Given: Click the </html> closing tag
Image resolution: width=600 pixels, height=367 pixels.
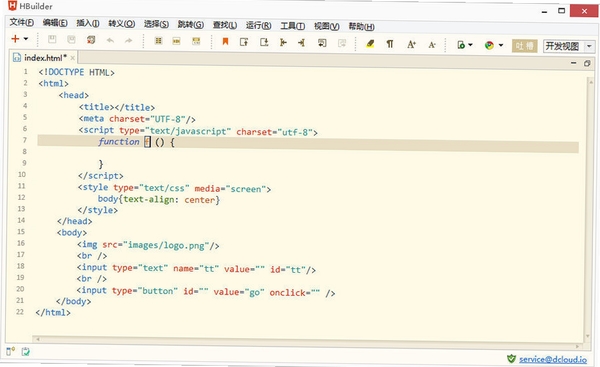Looking at the screenshot, I should pyautogui.click(x=53, y=312).
